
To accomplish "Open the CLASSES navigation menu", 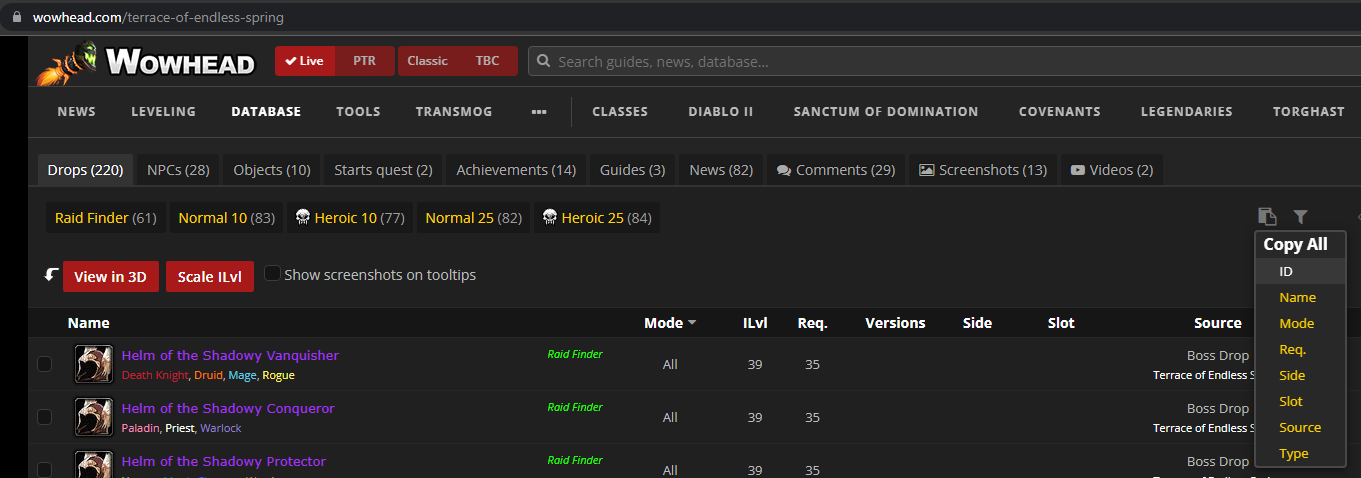I will 620,112.
